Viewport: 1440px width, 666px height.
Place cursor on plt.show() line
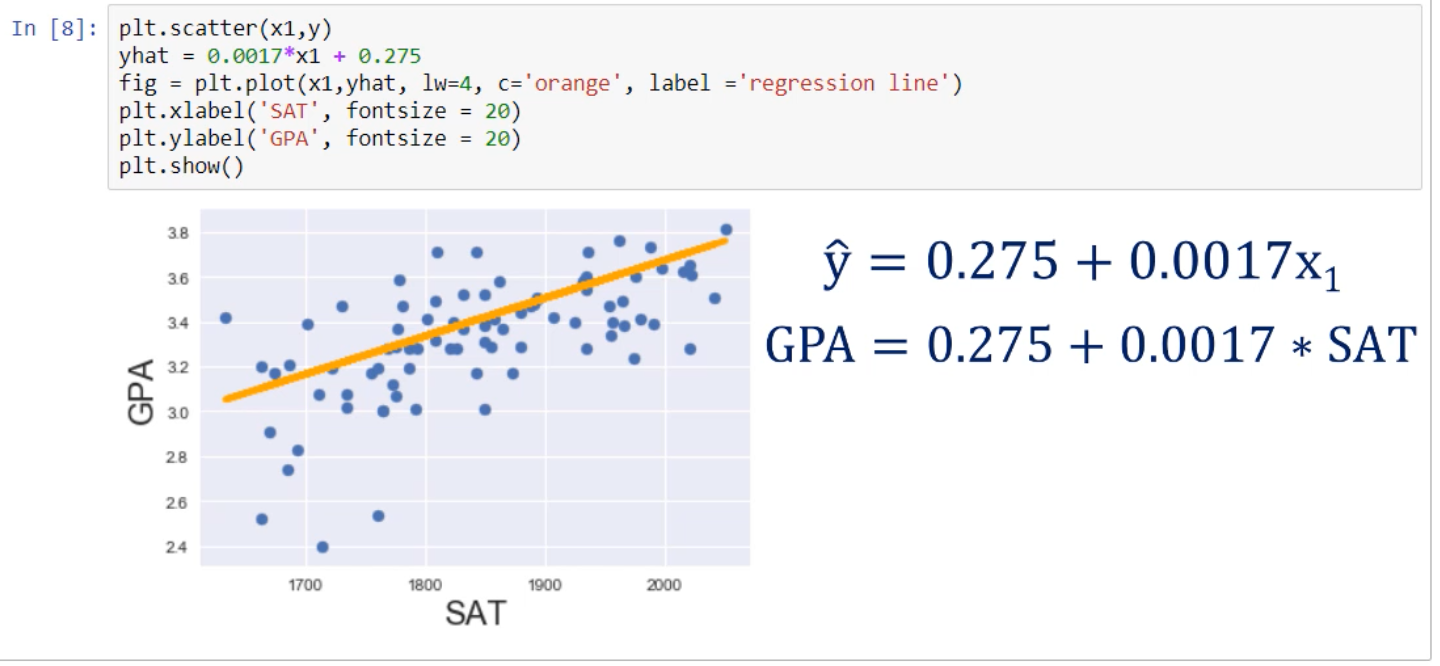pyautogui.click(x=181, y=165)
